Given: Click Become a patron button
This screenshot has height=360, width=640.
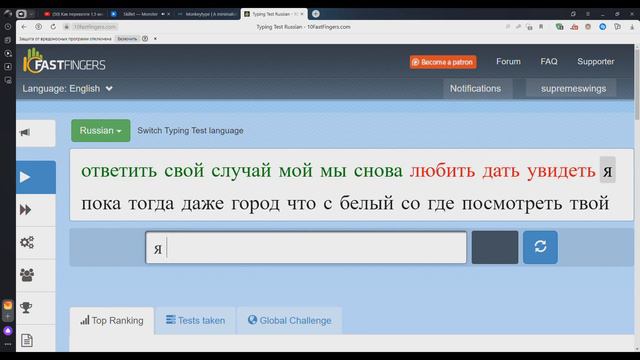Looking at the screenshot, I should click(443, 62).
